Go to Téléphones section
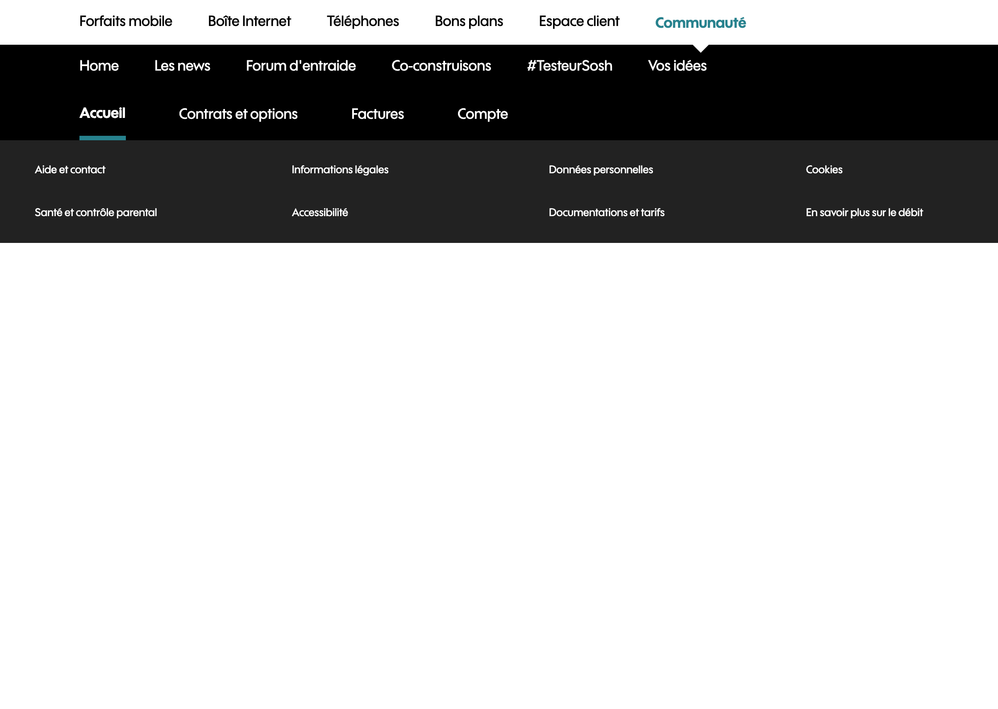The image size is (998, 709). coord(362,21)
